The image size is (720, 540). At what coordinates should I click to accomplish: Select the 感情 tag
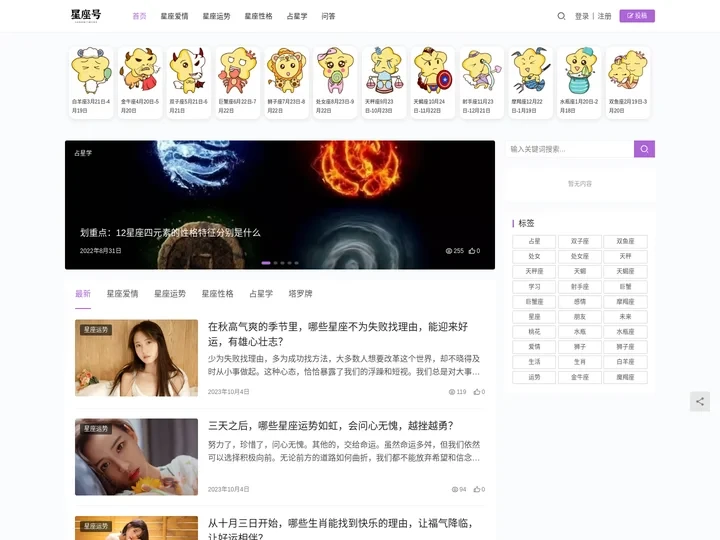(x=580, y=302)
